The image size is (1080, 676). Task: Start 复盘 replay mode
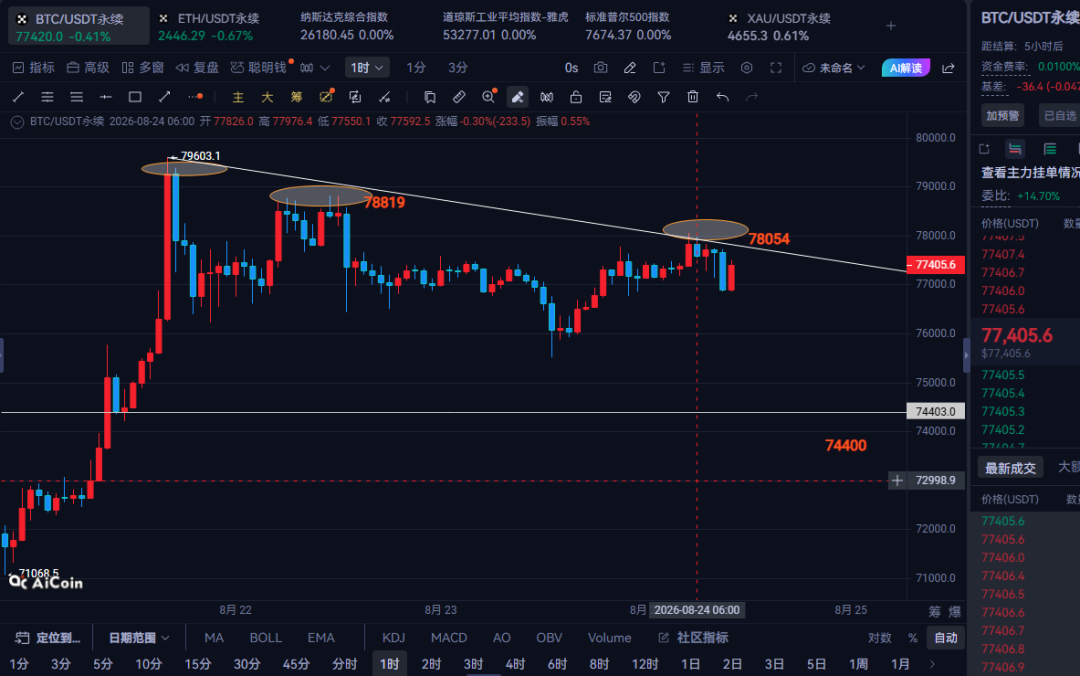tap(197, 68)
